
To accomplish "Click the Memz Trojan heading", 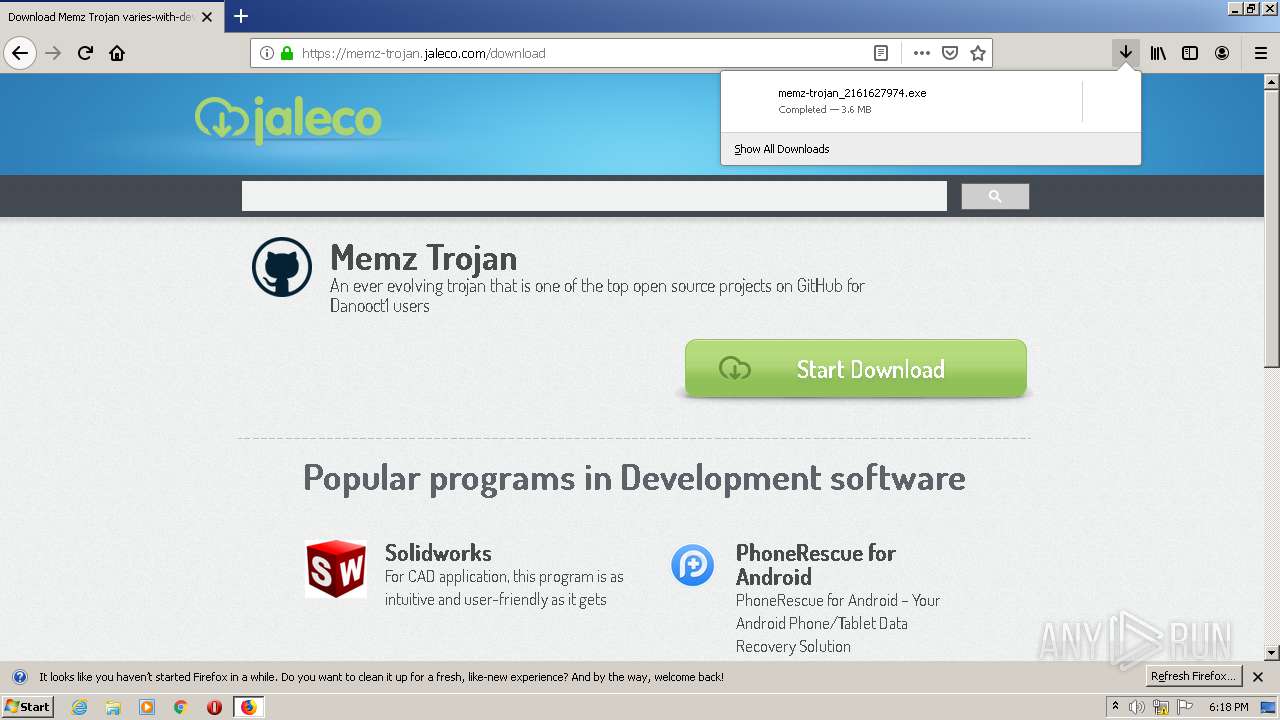I will 424,257.
